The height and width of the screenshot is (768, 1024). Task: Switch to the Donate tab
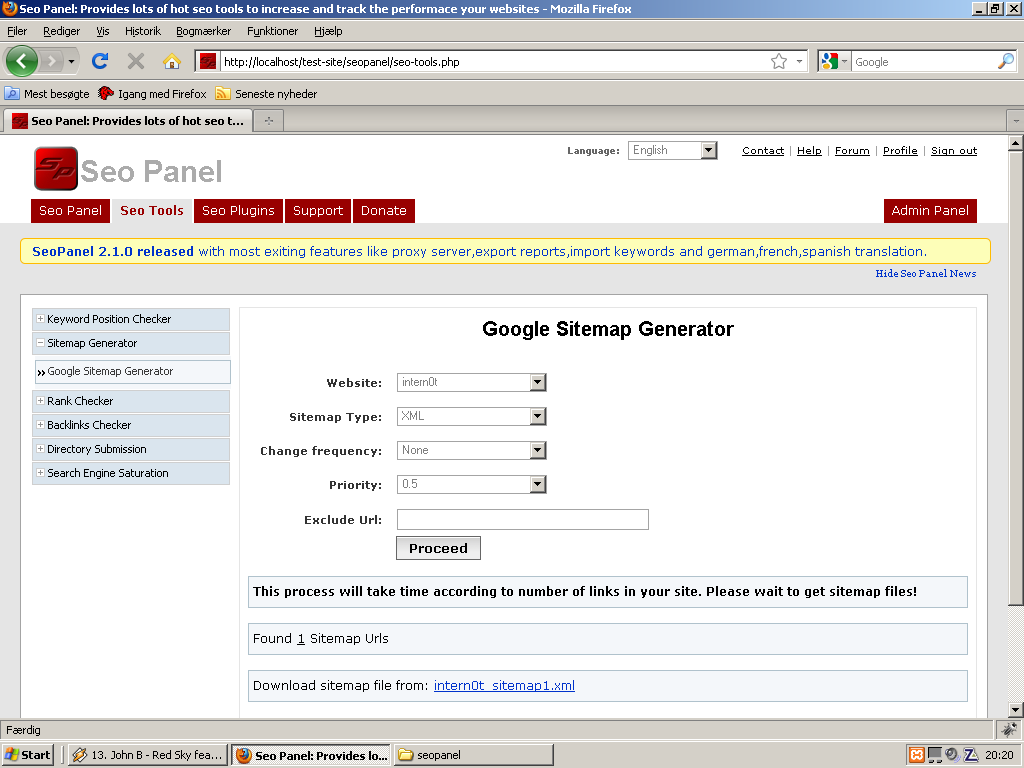[383, 210]
